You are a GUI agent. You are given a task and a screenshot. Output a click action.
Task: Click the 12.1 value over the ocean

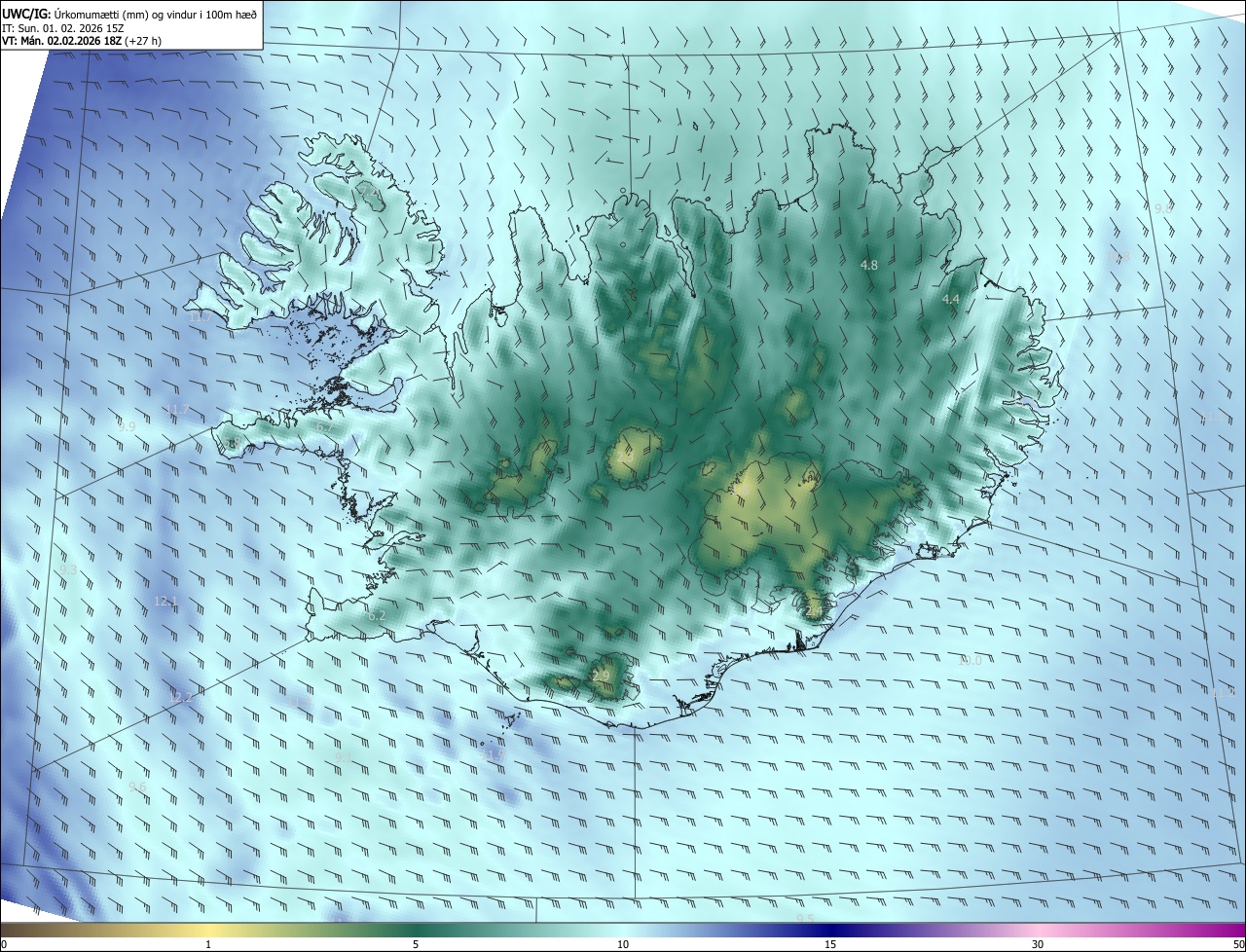coord(165,602)
